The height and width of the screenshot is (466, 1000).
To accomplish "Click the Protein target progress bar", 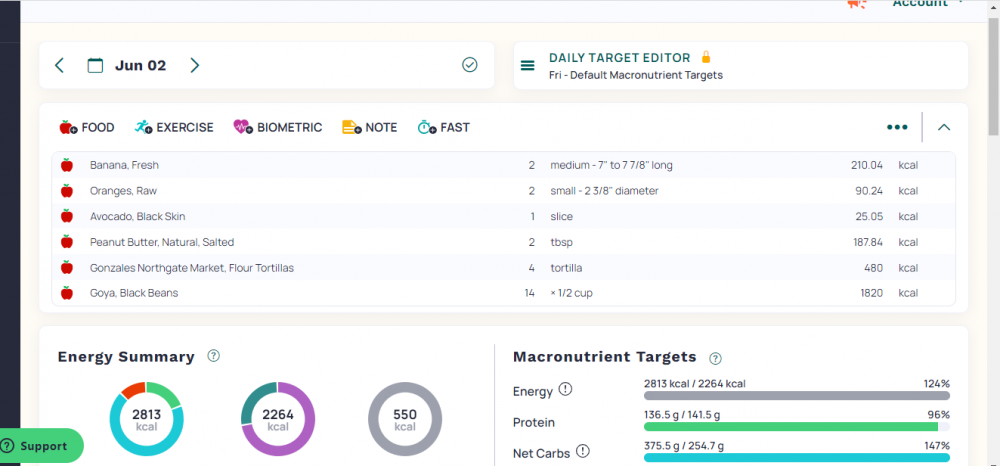I will click(x=797, y=426).
